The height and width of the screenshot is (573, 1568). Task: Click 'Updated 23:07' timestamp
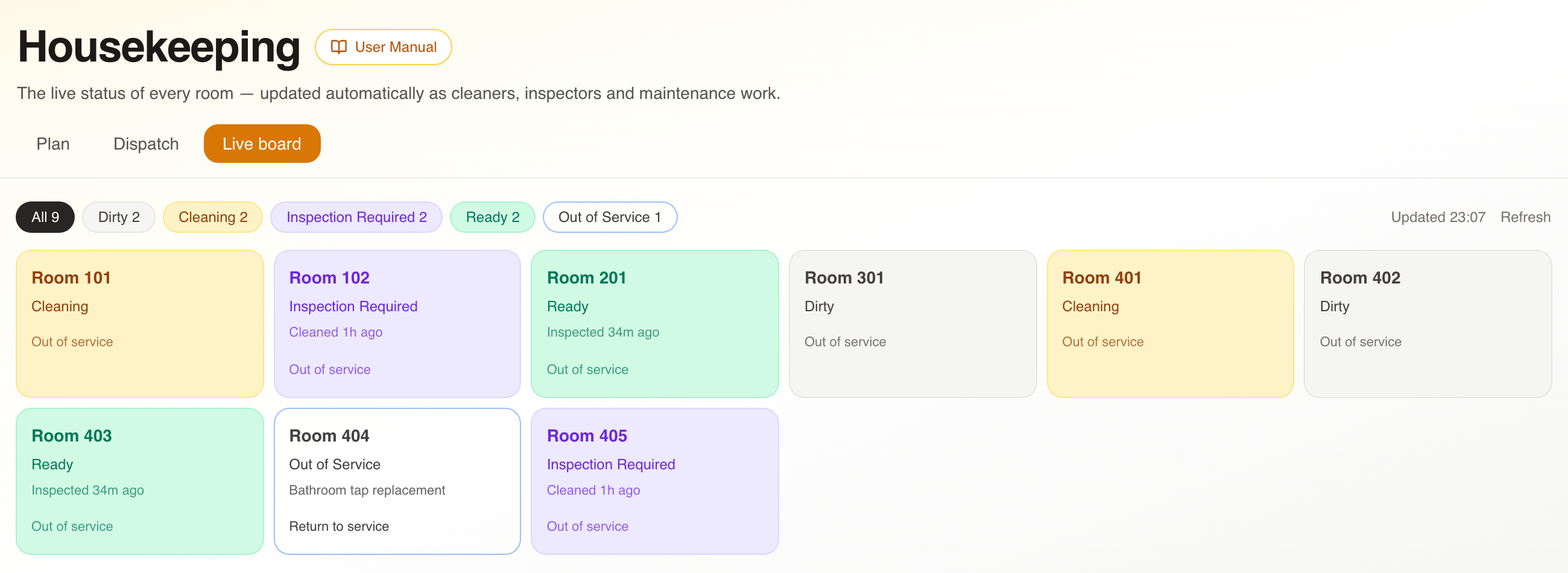pyautogui.click(x=1438, y=217)
